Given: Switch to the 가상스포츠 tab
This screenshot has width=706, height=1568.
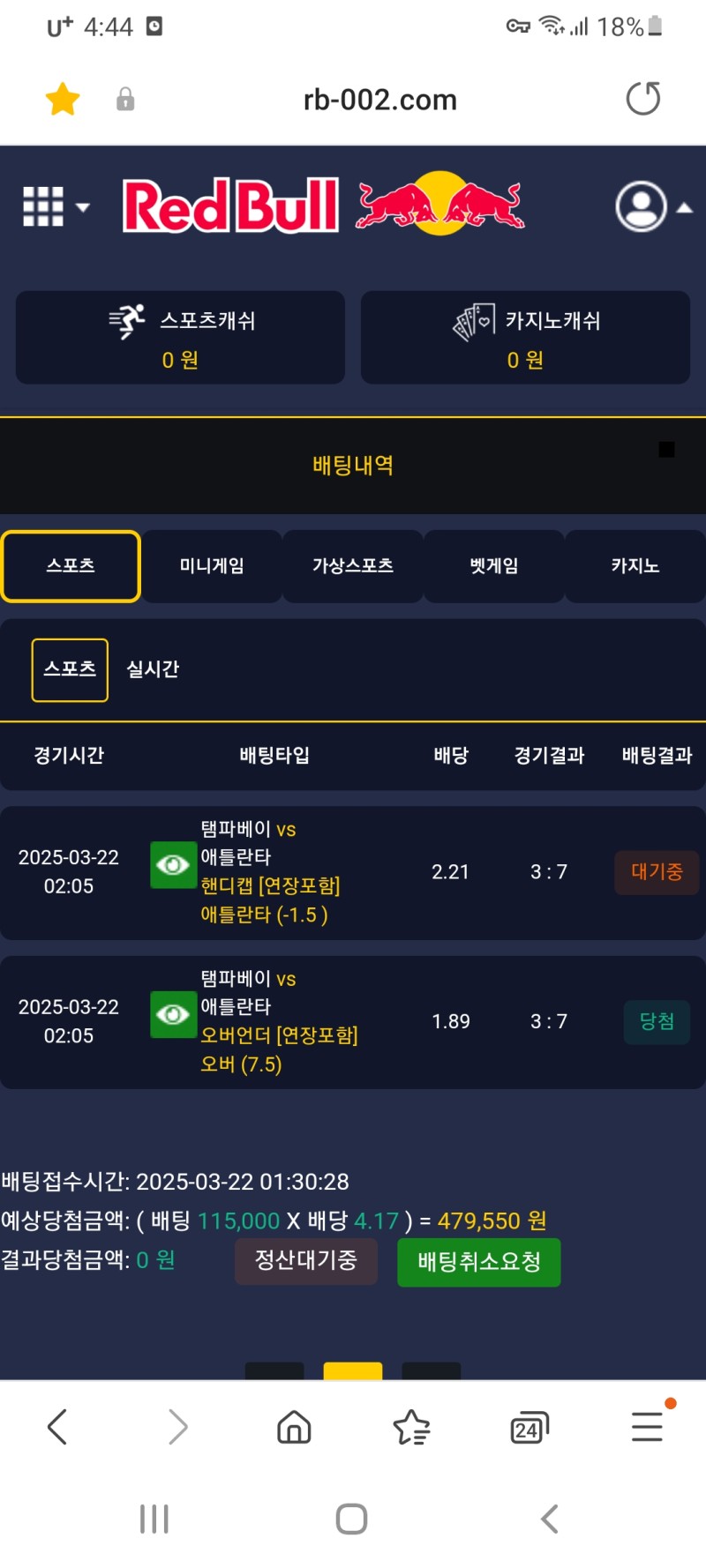Looking at the screenshot, I should click(x=353, y=566).
